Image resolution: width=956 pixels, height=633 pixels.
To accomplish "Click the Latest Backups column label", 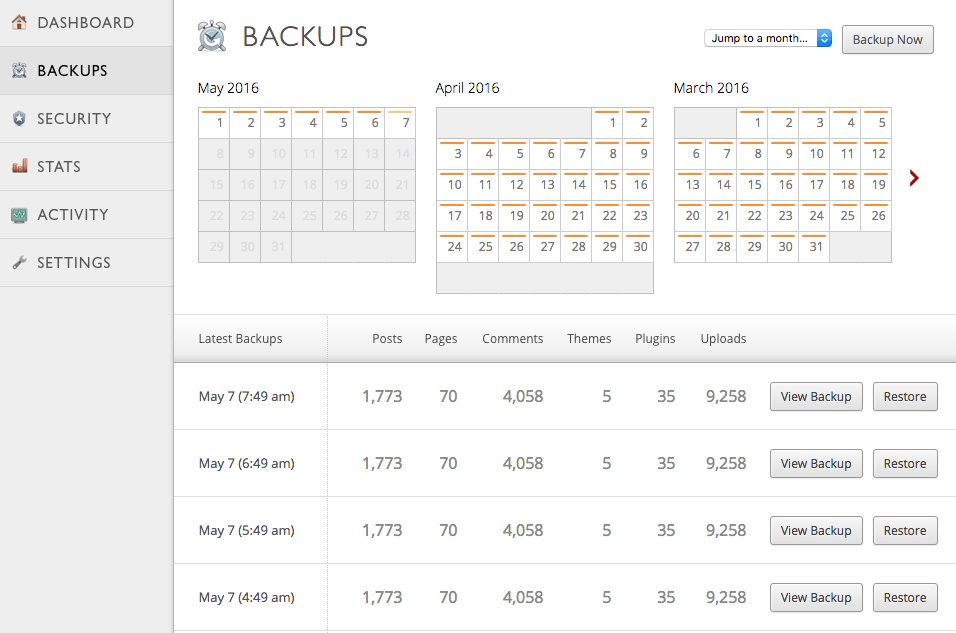I will pos(240,338).
